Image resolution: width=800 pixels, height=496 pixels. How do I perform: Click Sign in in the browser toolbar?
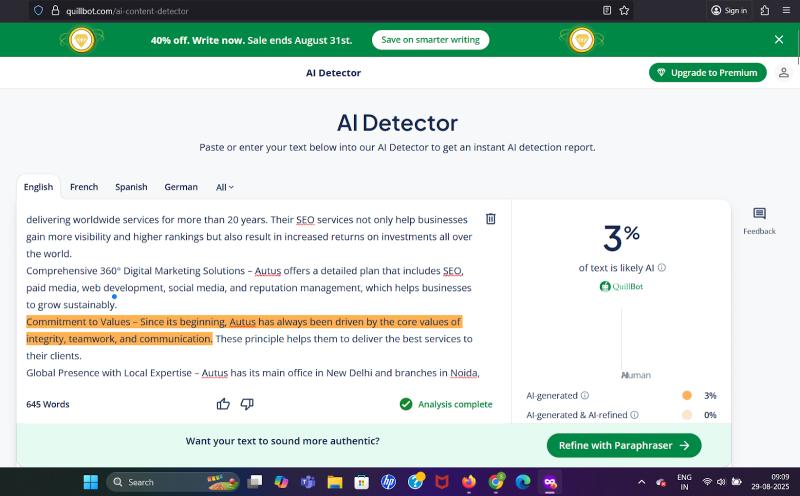click(729, 10)
